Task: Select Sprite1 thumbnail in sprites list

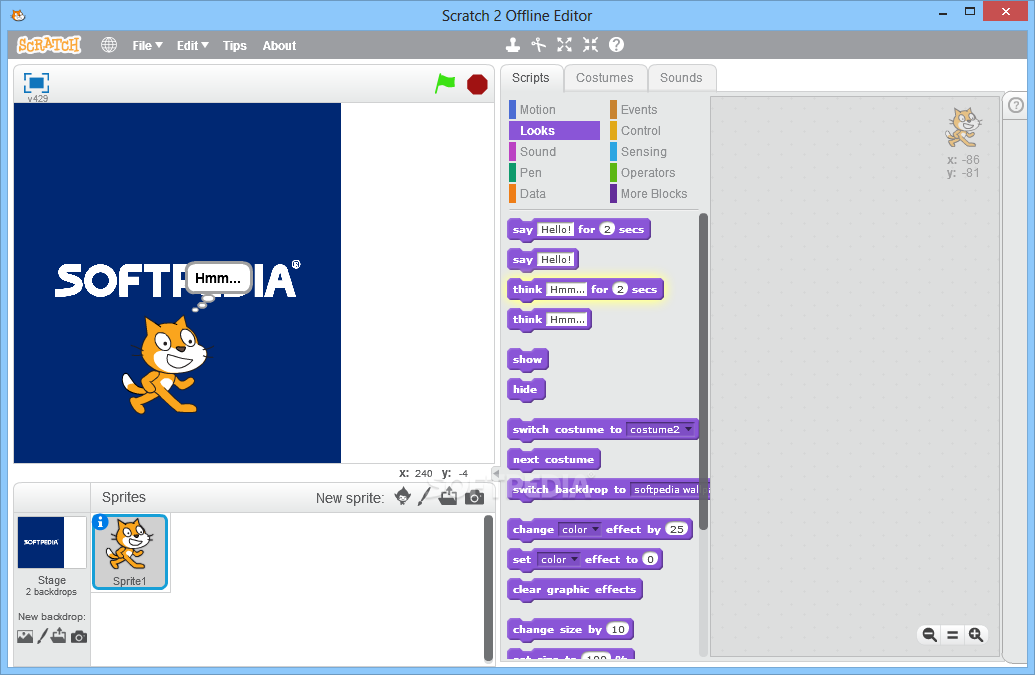Action: pyautogui.click(x=130, y=552)
